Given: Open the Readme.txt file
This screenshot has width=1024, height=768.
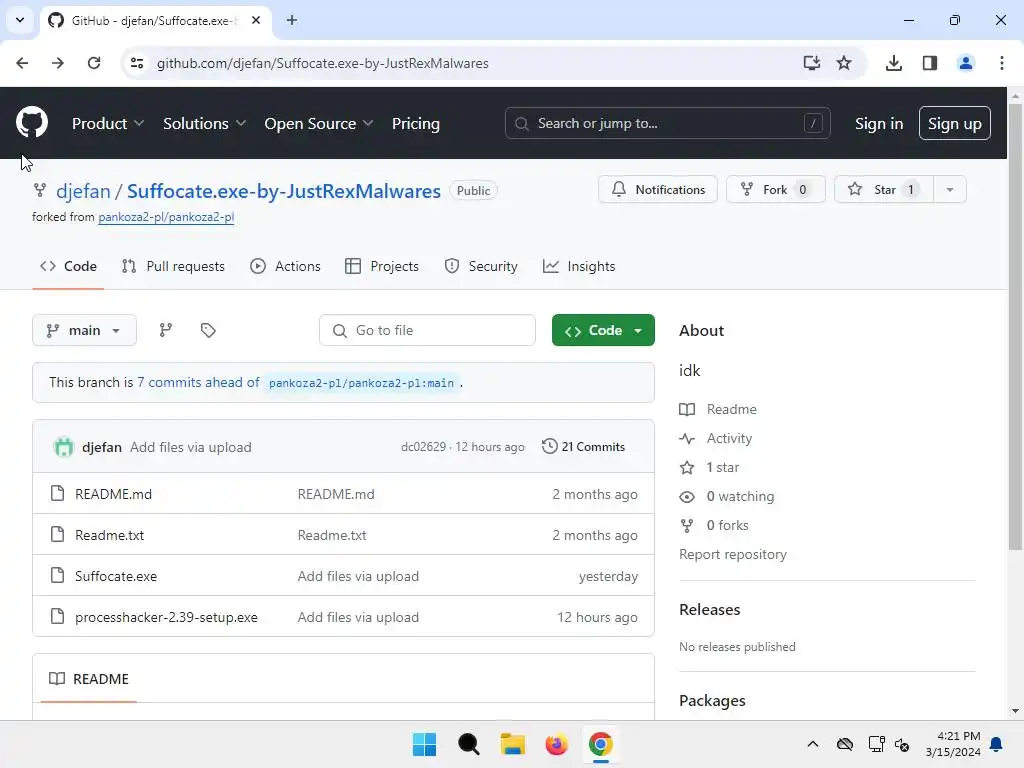Looking at the screenshot, I should pos(109,535).
